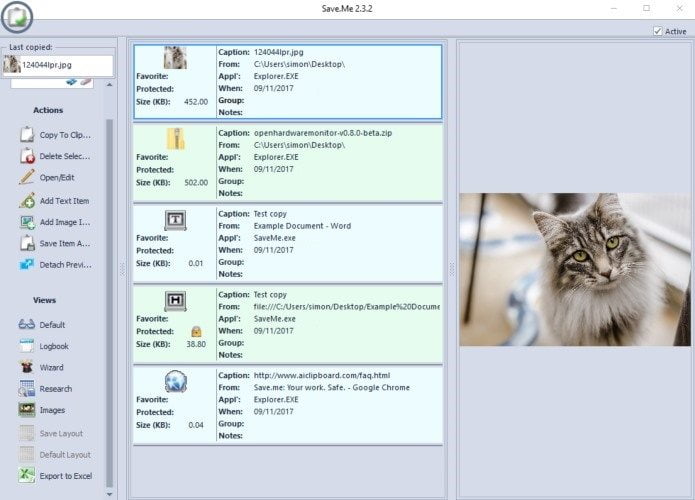Click the Actions section header
695x500 pixels.
(x=48, y=110)
